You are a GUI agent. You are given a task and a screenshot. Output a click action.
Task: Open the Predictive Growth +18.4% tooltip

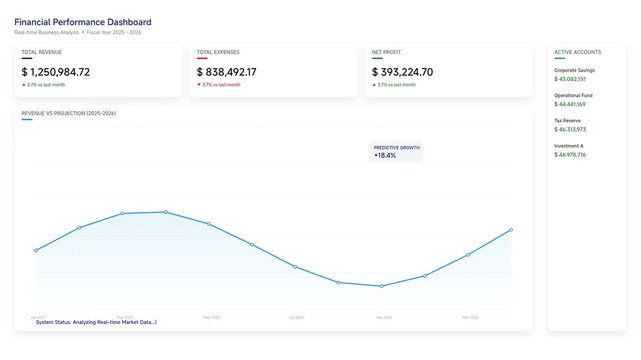(396, 152)
